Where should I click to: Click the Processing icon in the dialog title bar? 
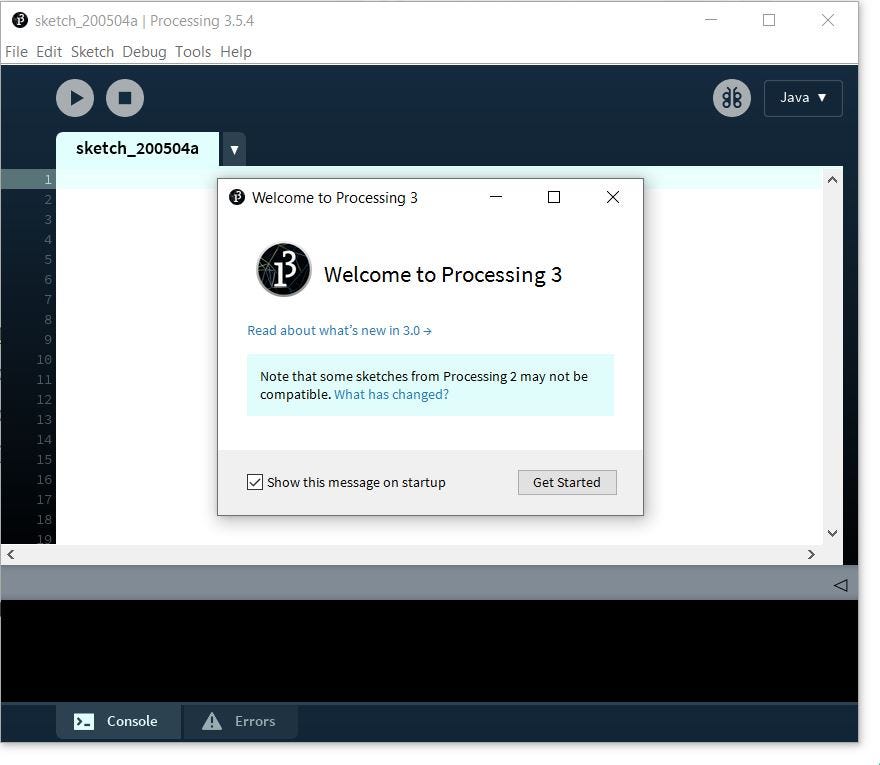pyautogui.click(x=237, y=197)
